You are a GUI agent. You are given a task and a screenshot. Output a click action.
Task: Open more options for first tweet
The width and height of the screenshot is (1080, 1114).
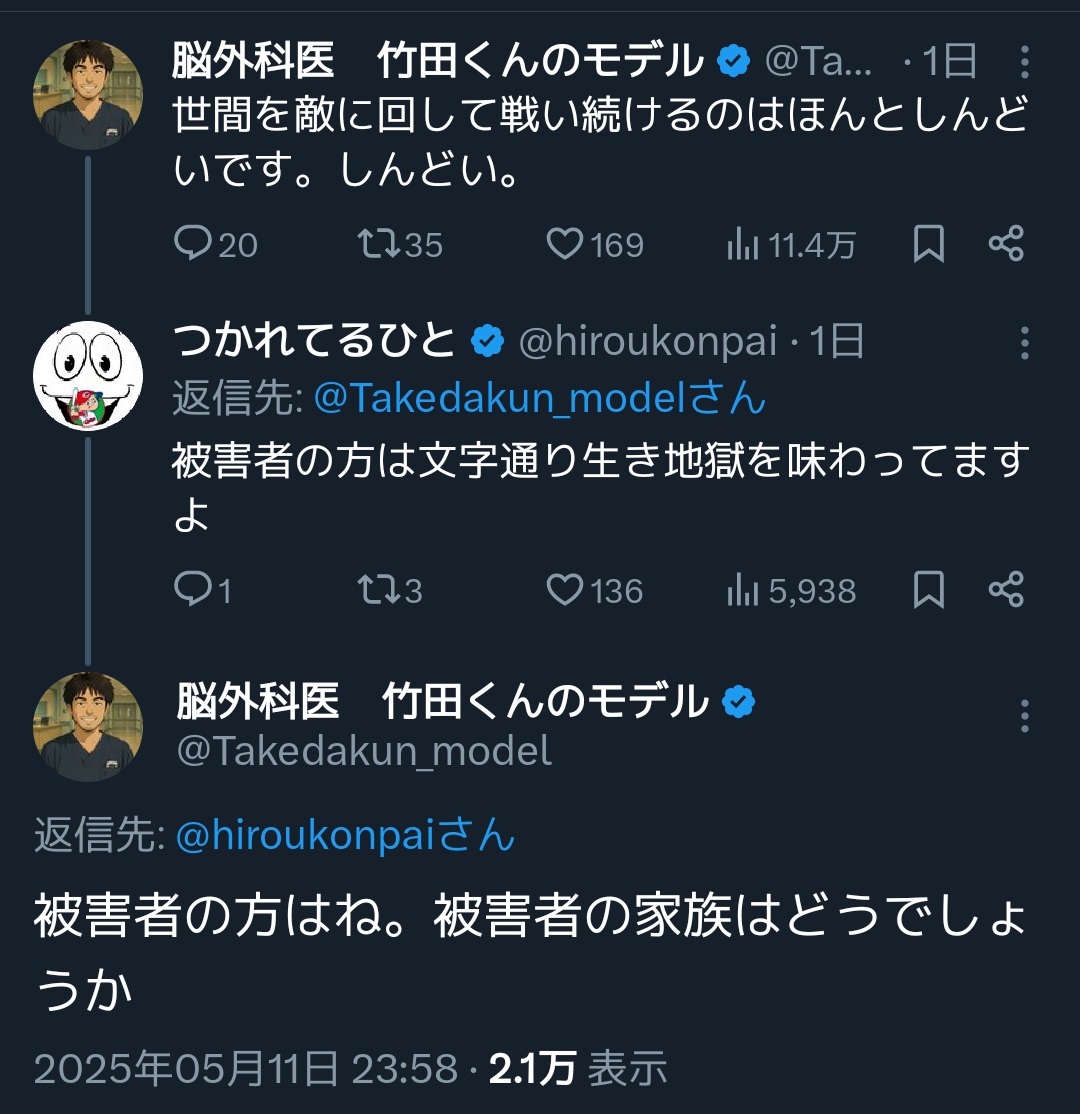tap(1024, 63)
